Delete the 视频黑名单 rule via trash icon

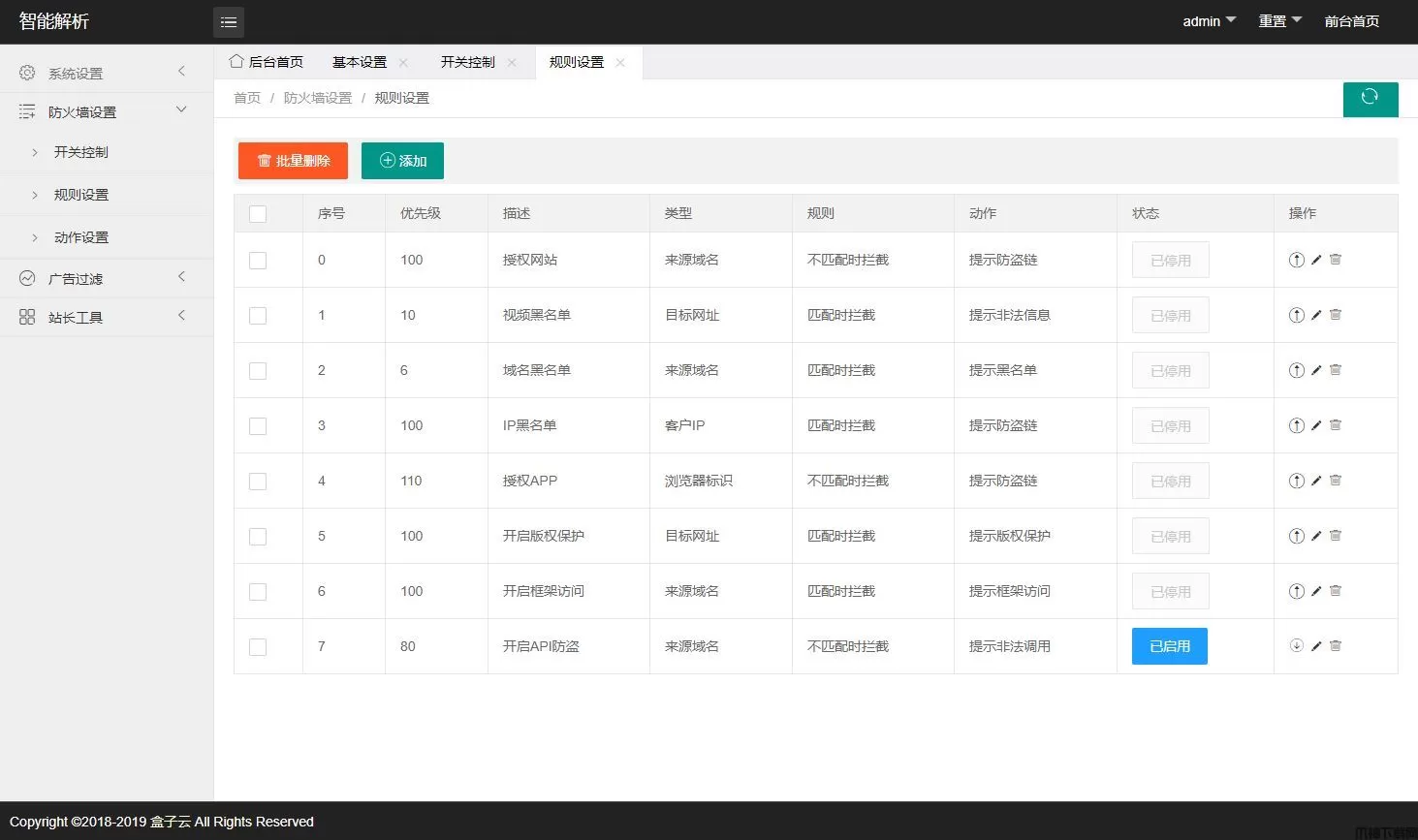[x=1336, y=315]
